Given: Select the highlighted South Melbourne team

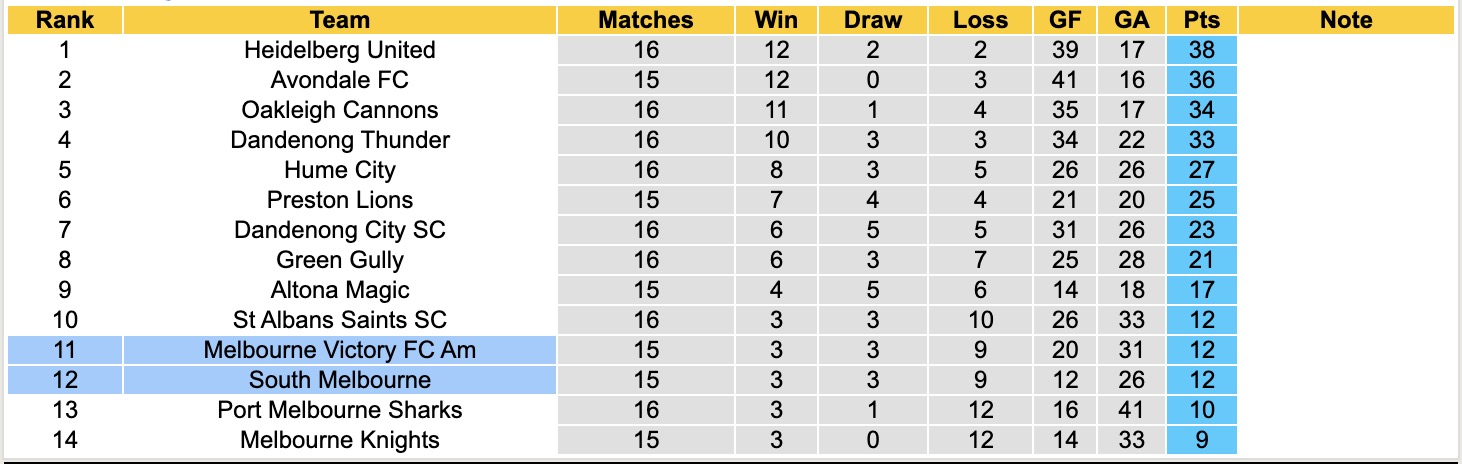Looking at the screenshot, I should [x=340, y=380].
